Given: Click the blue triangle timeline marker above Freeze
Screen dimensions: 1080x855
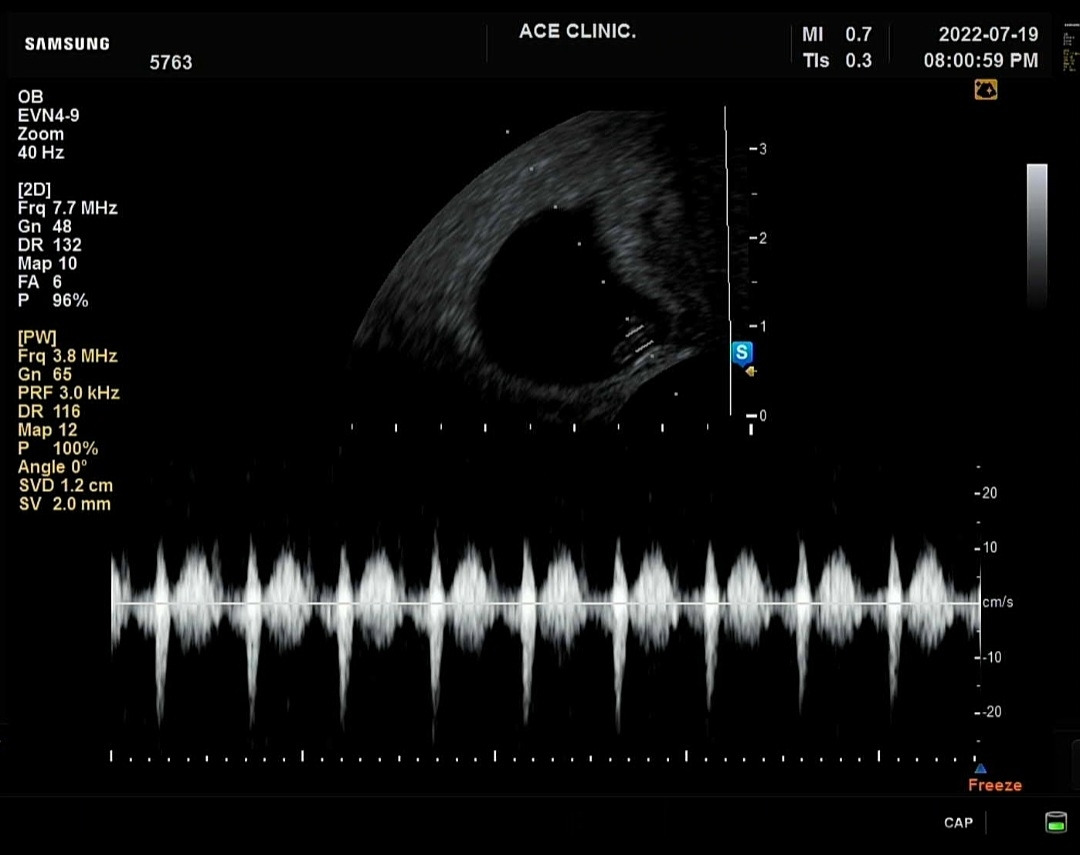Looking at the screenshot, I should [x=980, y=768].
